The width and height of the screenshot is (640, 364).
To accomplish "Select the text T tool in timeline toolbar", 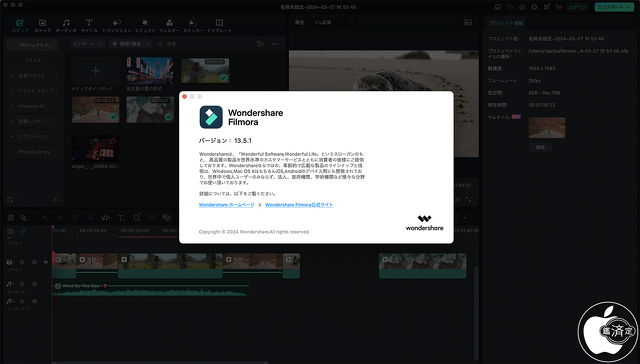I will 121,218.
